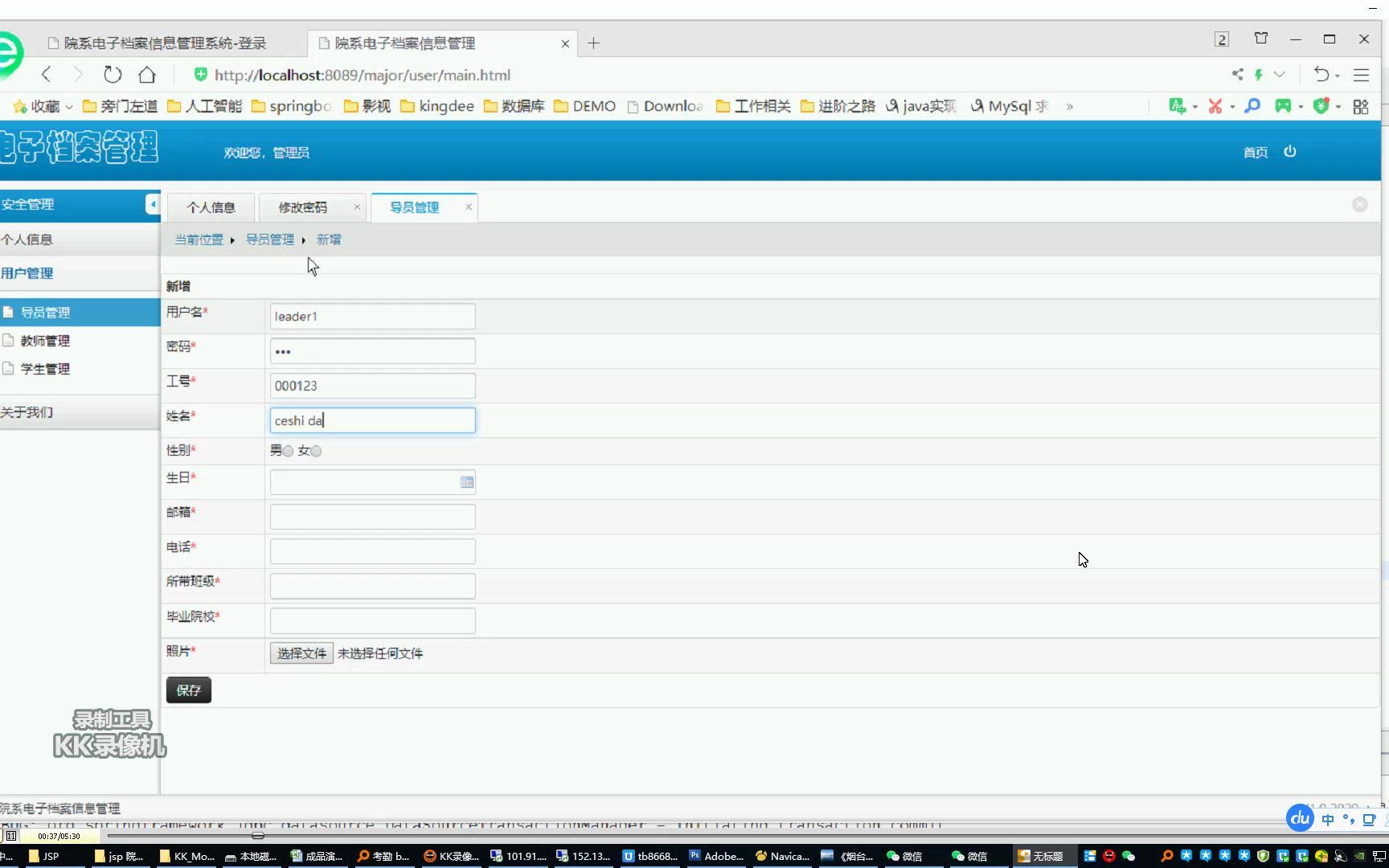Click the 首页 link in header
This screenshot has width=1389, height=868.
(x=1255, y=153)
